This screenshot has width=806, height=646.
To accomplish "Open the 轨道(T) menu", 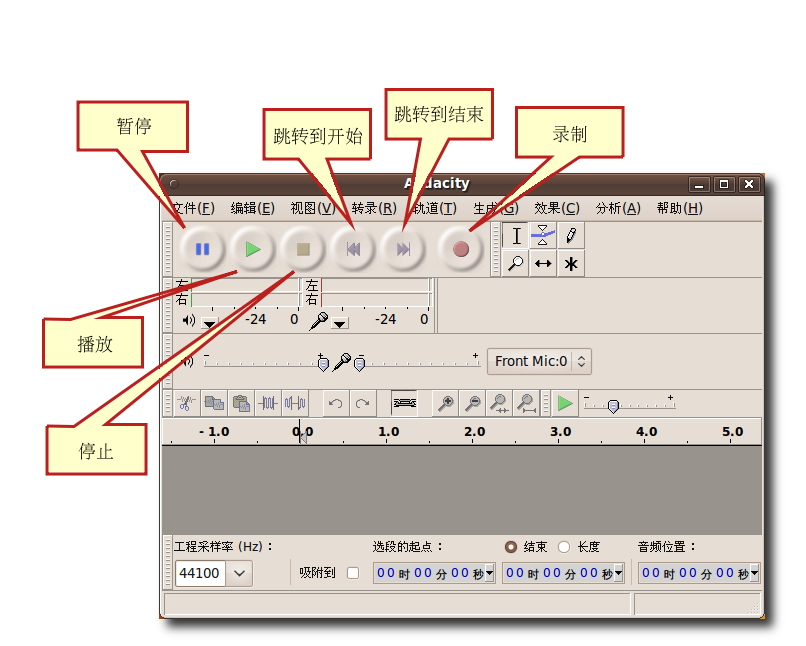I will (435, 208).
